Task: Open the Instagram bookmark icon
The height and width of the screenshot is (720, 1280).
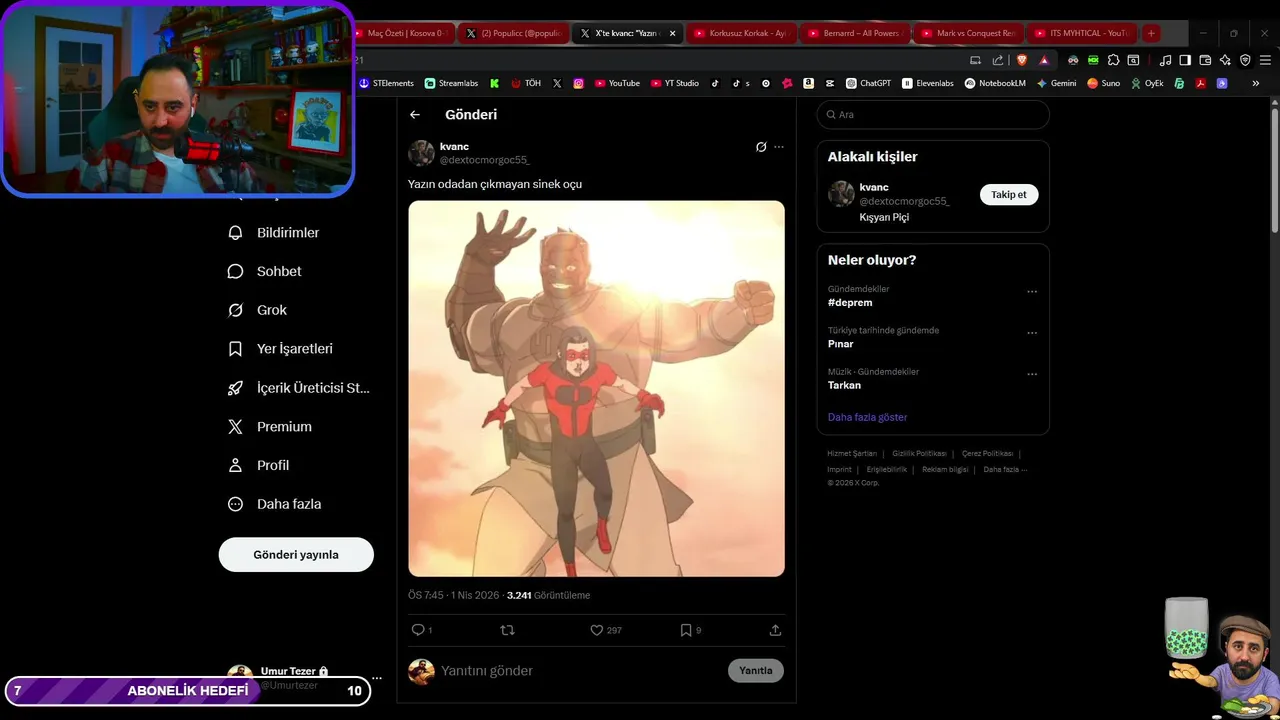Action: [x=578, y=83]
